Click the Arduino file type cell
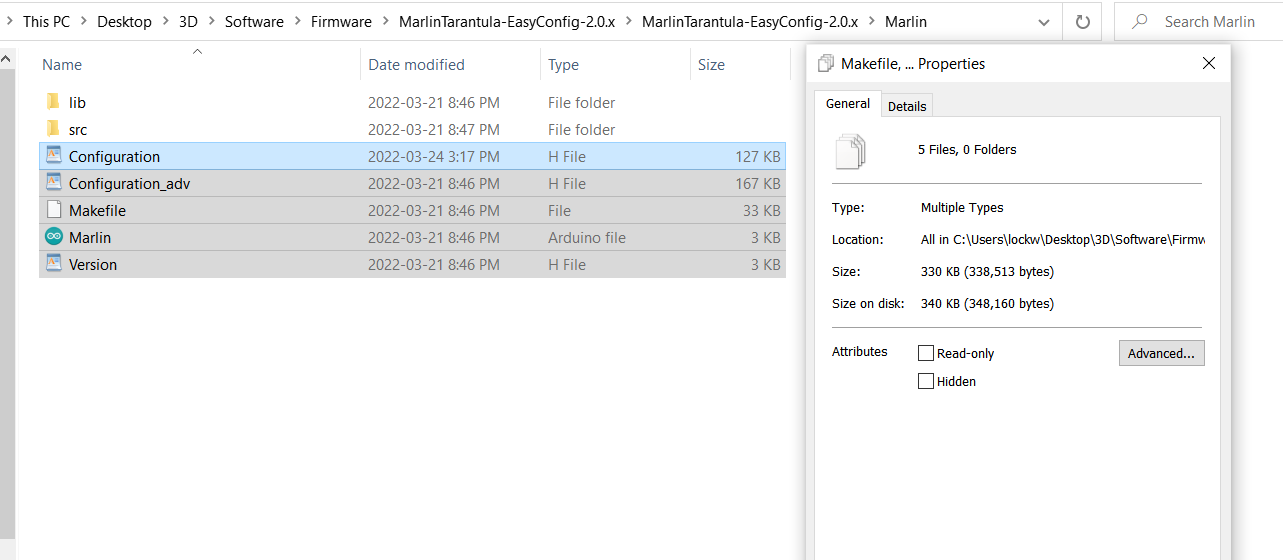The width and height of the screenshot is (1283, 560). (x=587, y=237)
